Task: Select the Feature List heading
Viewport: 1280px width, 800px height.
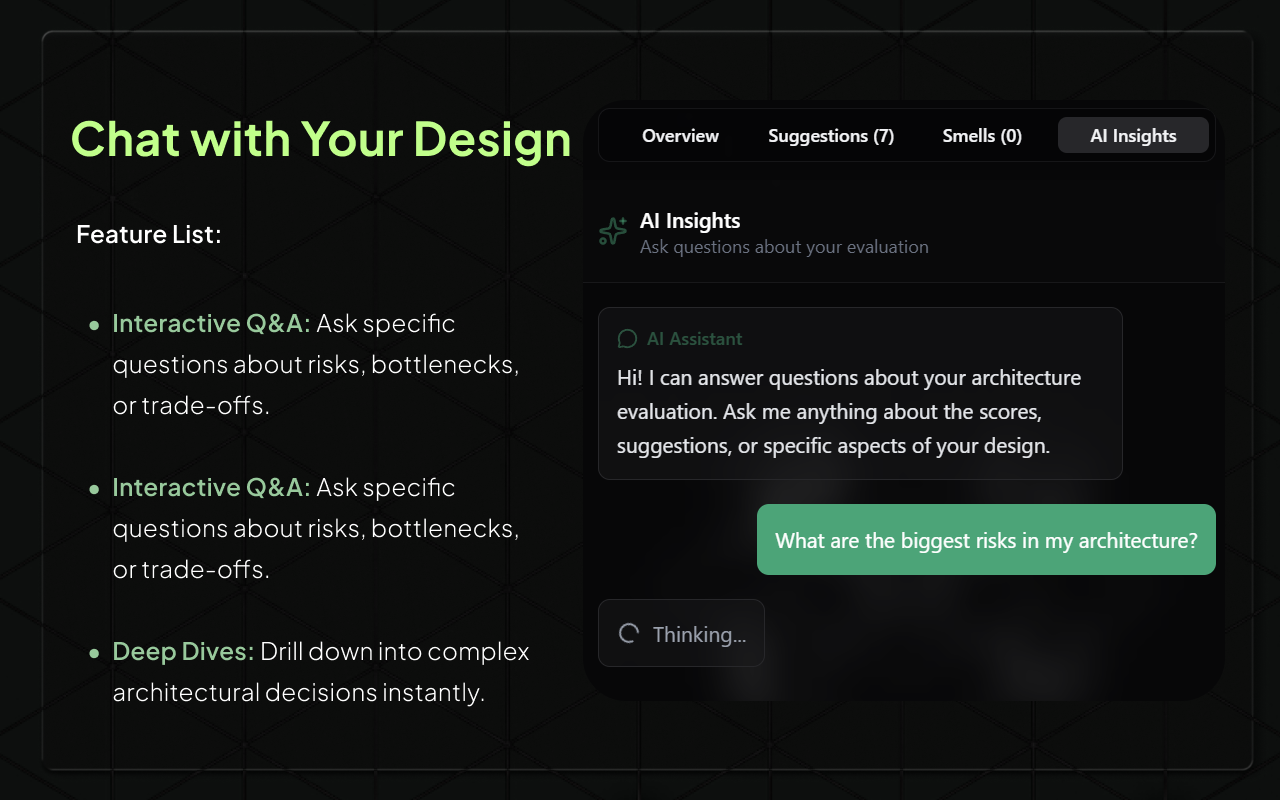Action: (149, 234)
